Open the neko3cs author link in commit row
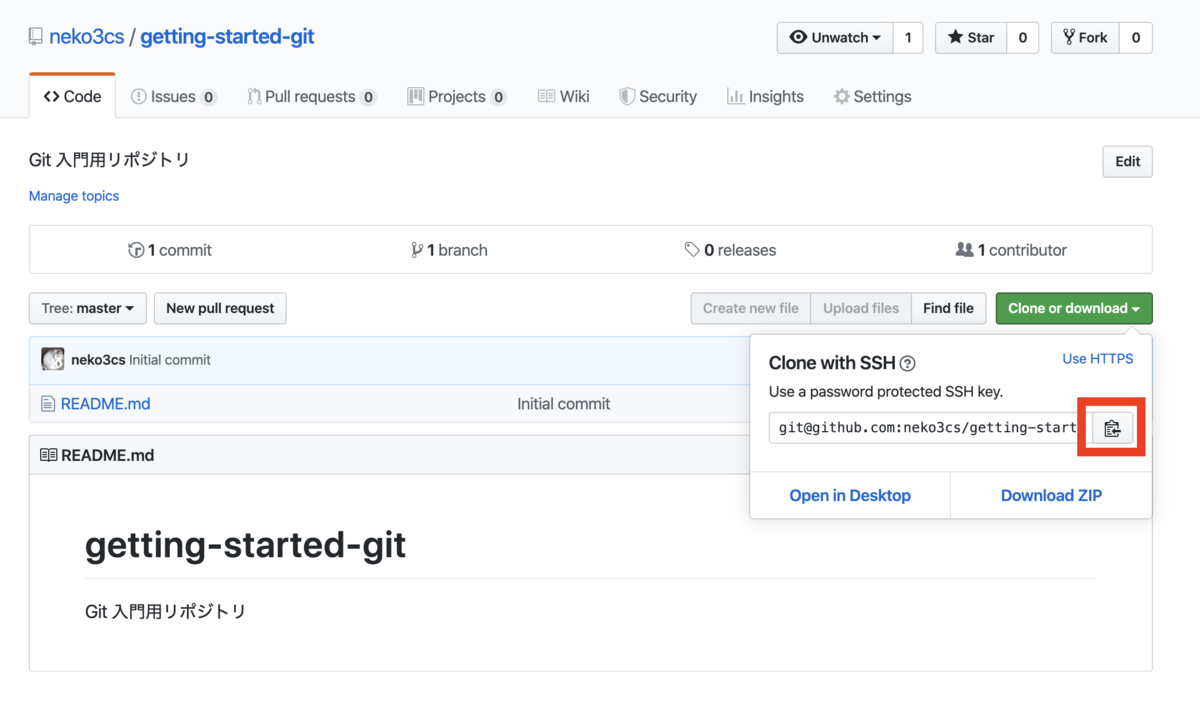The height and width of the screenshot is (704, 1200). click(98, 360)
